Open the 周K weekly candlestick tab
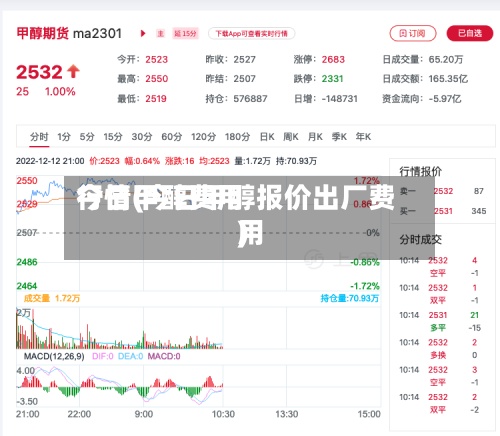 coord(291,137)
